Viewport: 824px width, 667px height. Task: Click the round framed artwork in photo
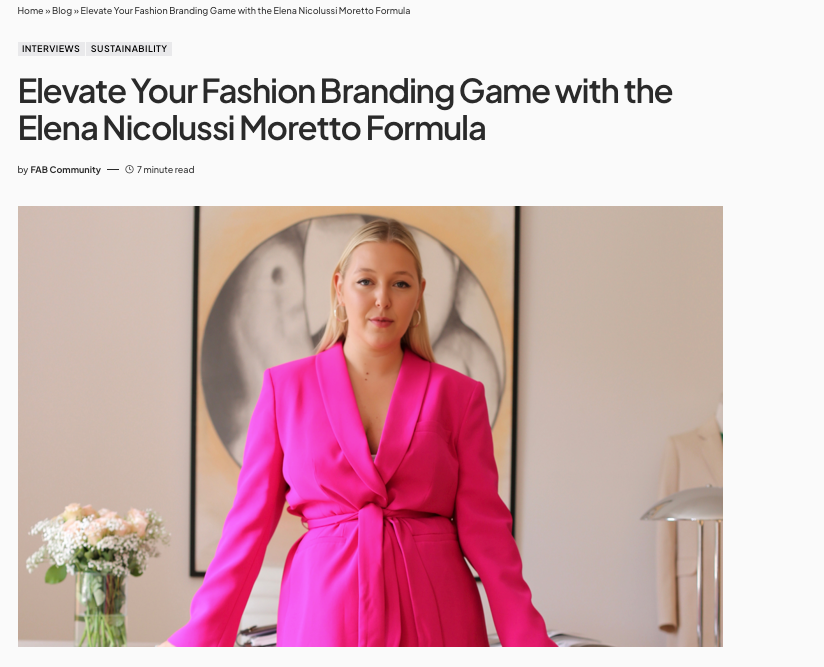click(x=290, y=330)
